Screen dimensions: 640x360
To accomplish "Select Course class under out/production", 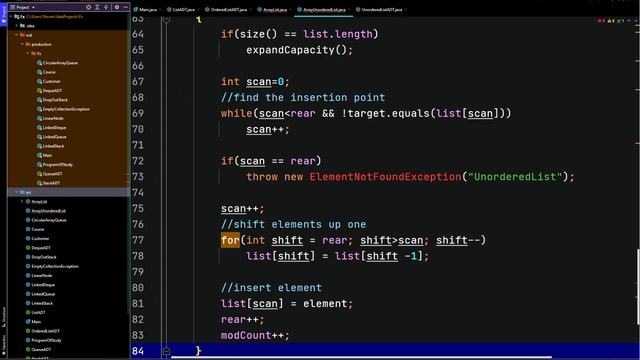I will pyautogui.click(x=49, y=72).
